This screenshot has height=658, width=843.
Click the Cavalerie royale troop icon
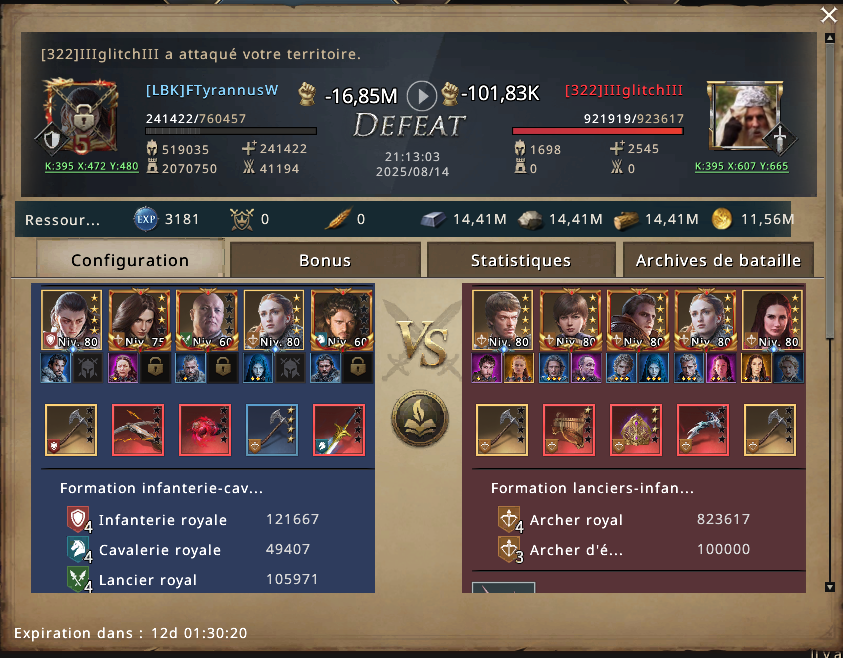tap(78, 549)
